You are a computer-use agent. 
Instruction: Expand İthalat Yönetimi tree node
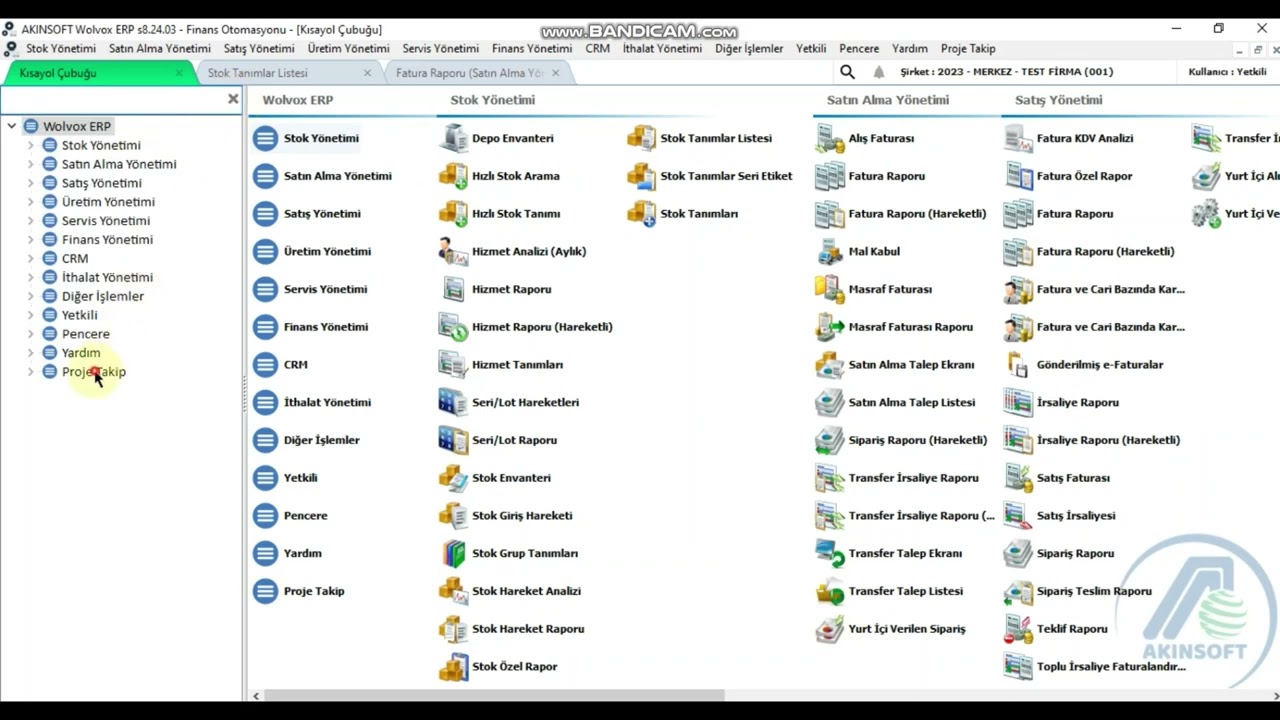click(30, 277)
